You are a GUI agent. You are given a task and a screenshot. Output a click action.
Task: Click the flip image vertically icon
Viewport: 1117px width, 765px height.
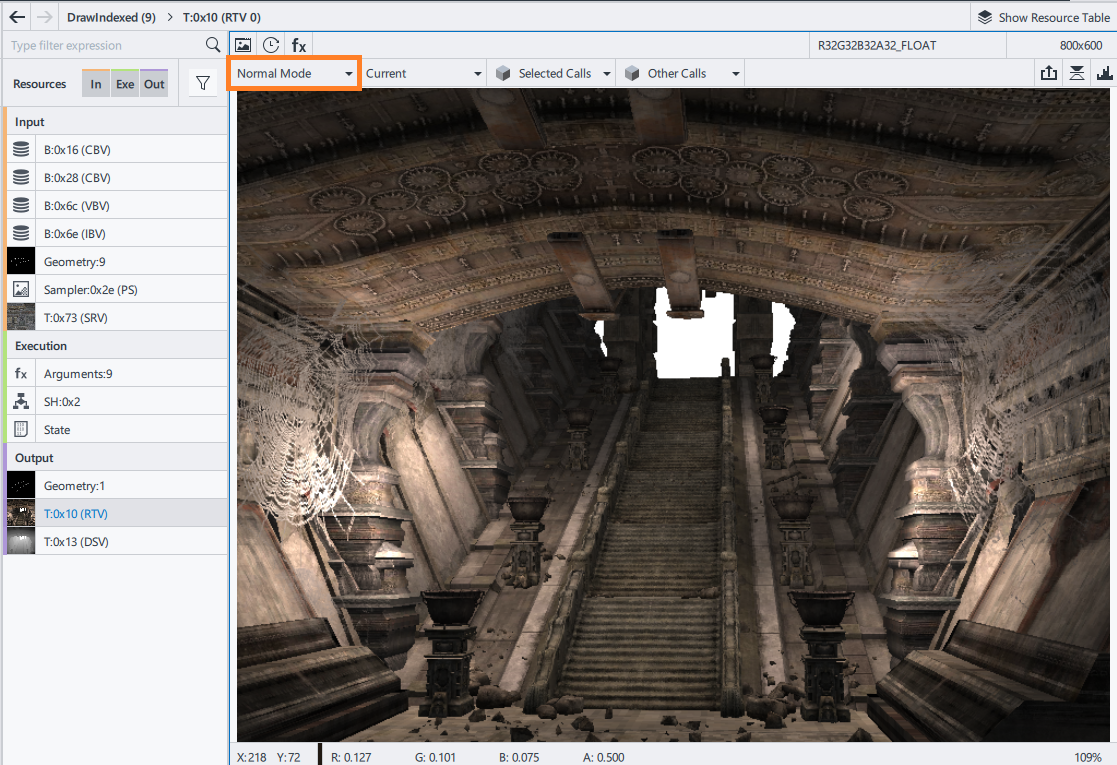pos(1077,73)
